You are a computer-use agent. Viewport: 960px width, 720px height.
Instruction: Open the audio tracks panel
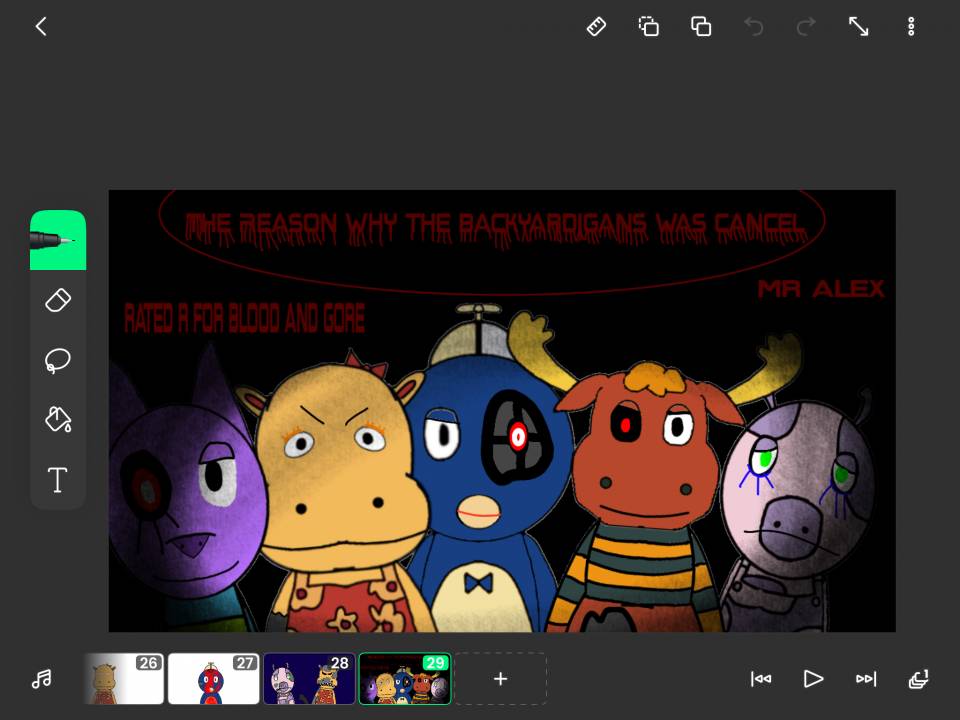(40, 679)
